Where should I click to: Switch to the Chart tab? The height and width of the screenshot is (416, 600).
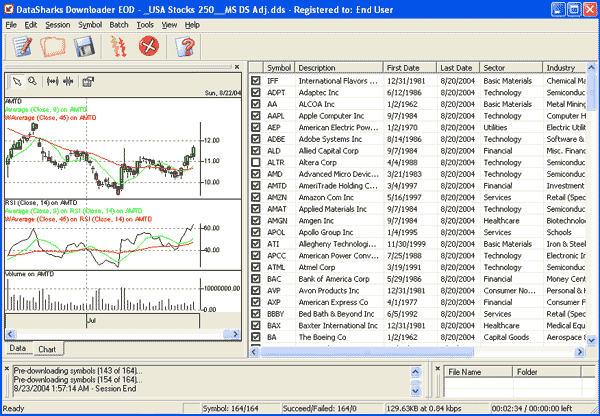pyautogui.click(x=47, y=349)
